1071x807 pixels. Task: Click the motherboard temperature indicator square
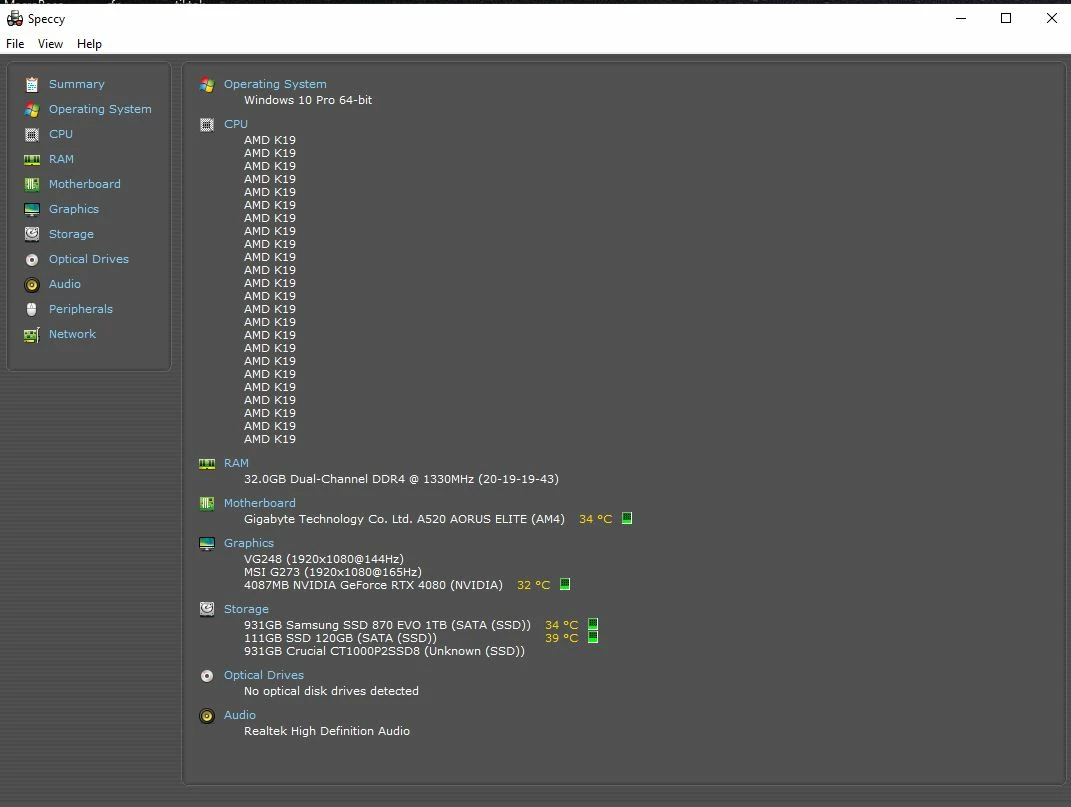627,519
